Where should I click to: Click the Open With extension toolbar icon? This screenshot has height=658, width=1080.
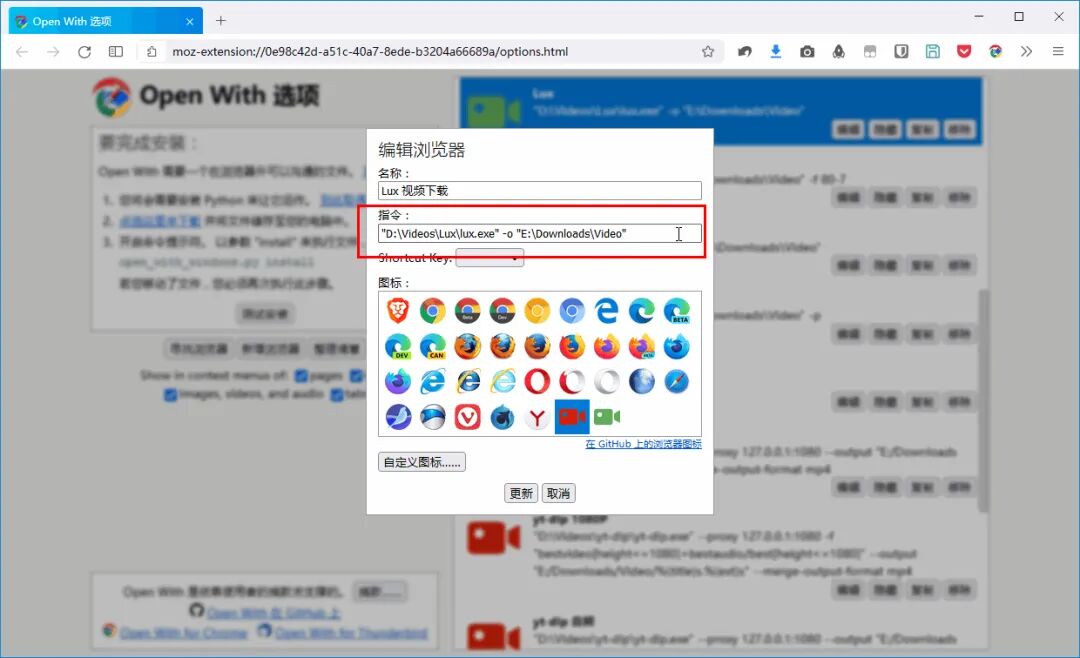click(x=995, y=52)
